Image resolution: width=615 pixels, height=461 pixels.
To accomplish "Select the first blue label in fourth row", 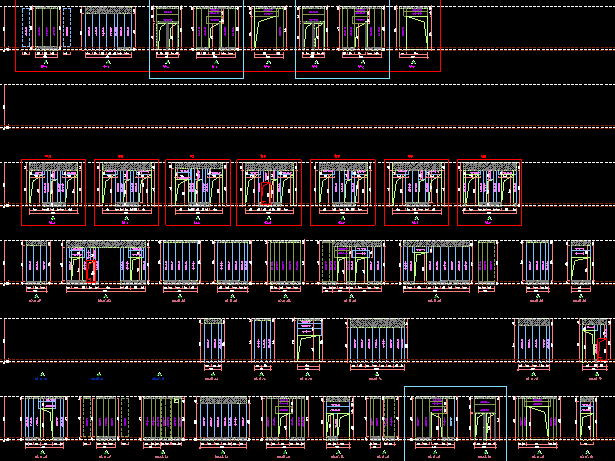I will coord(41,378).
